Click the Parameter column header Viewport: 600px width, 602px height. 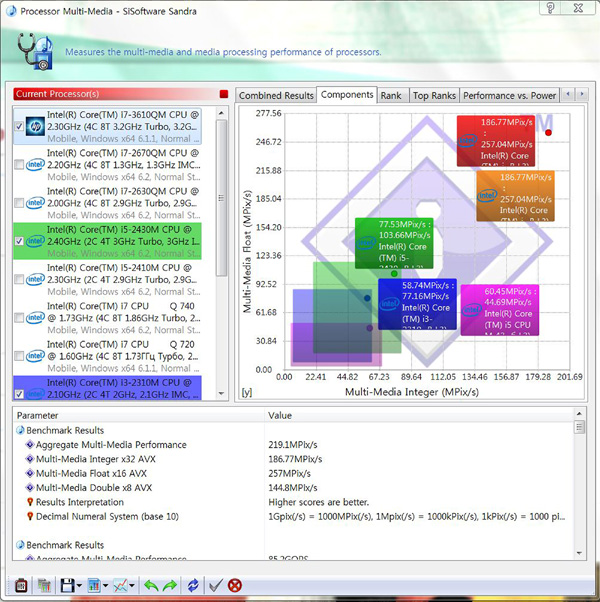(139, 415)
